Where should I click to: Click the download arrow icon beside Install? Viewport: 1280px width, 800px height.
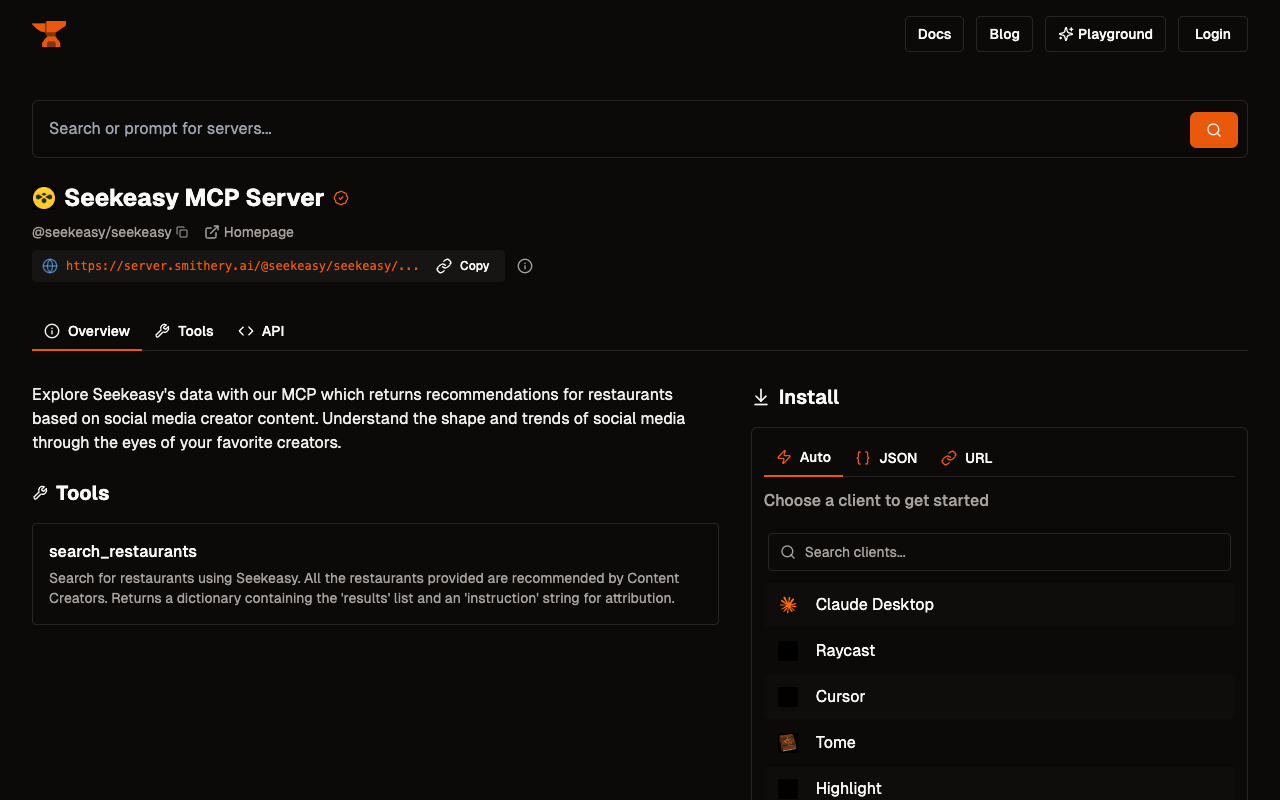(x=761, y=397)
